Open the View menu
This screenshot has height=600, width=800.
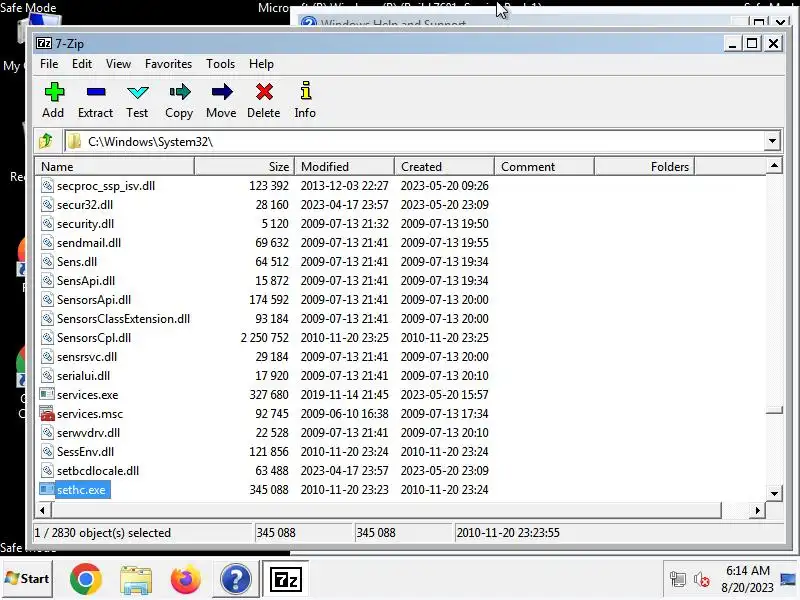pyautogui.click(x=118, y=64)
